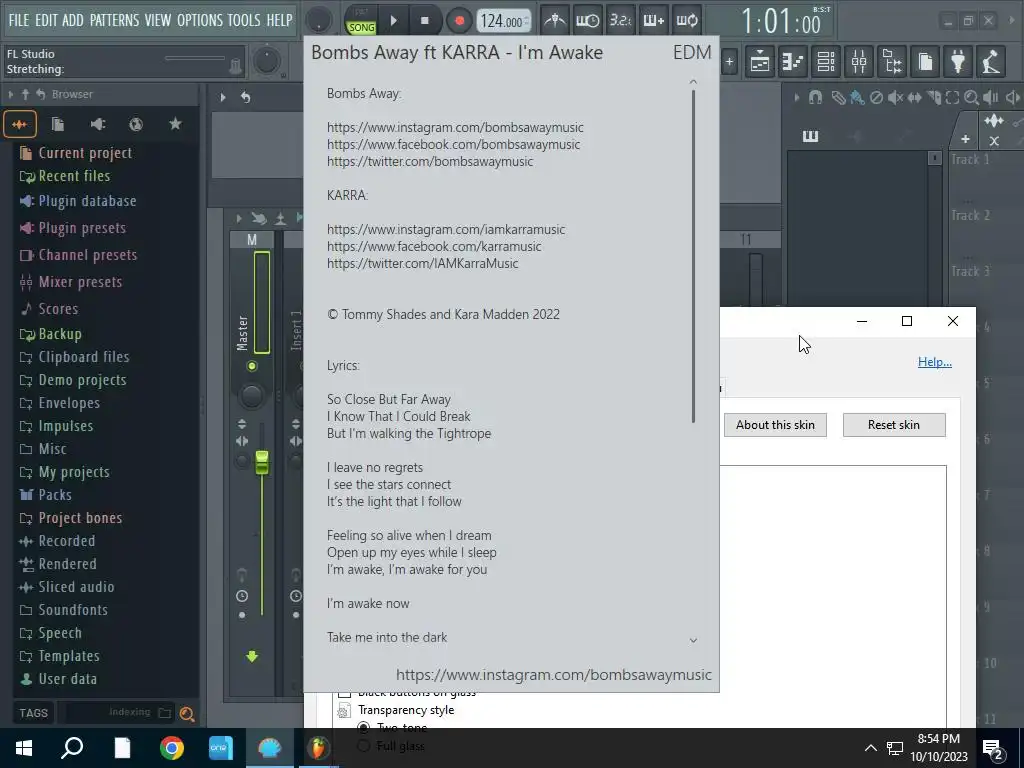Expand the Demo projects folder
This screenshot has height=768, width=1024.
[x=73, y=380]
